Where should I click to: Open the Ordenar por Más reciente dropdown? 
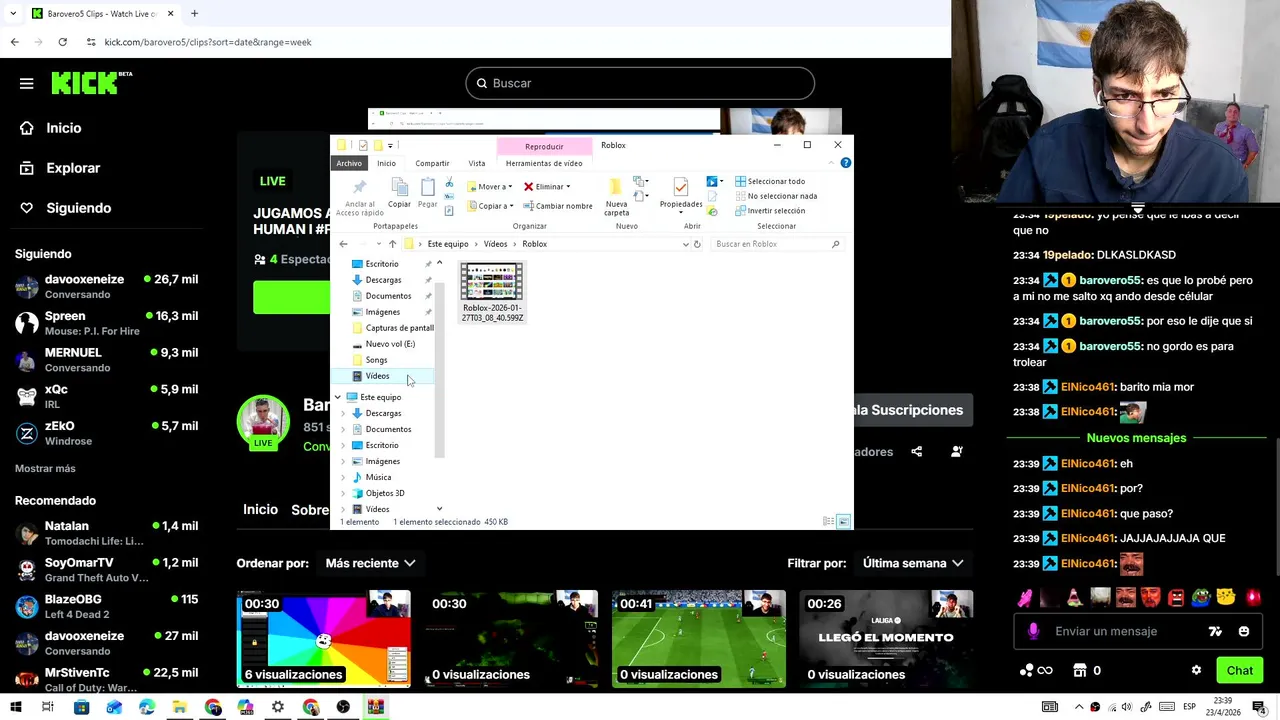pyautogui.click(x=370, y=563)
